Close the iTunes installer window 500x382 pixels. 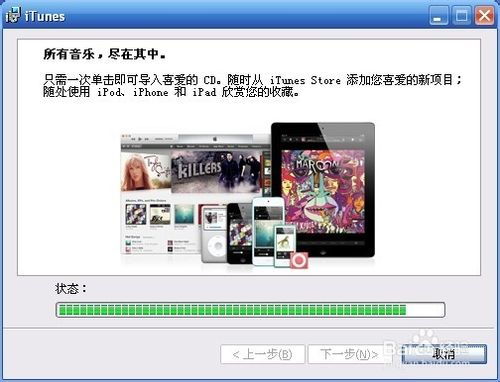pyautogui.click(x=484, y=16)
